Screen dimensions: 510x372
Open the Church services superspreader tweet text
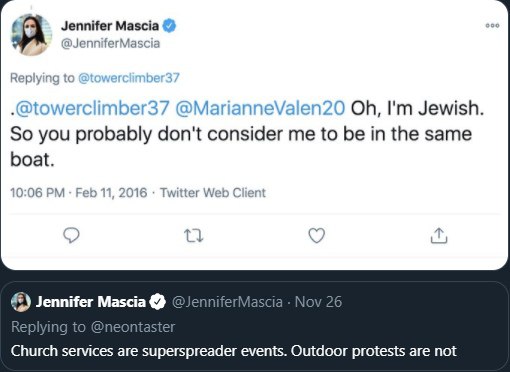pos(233,351)
